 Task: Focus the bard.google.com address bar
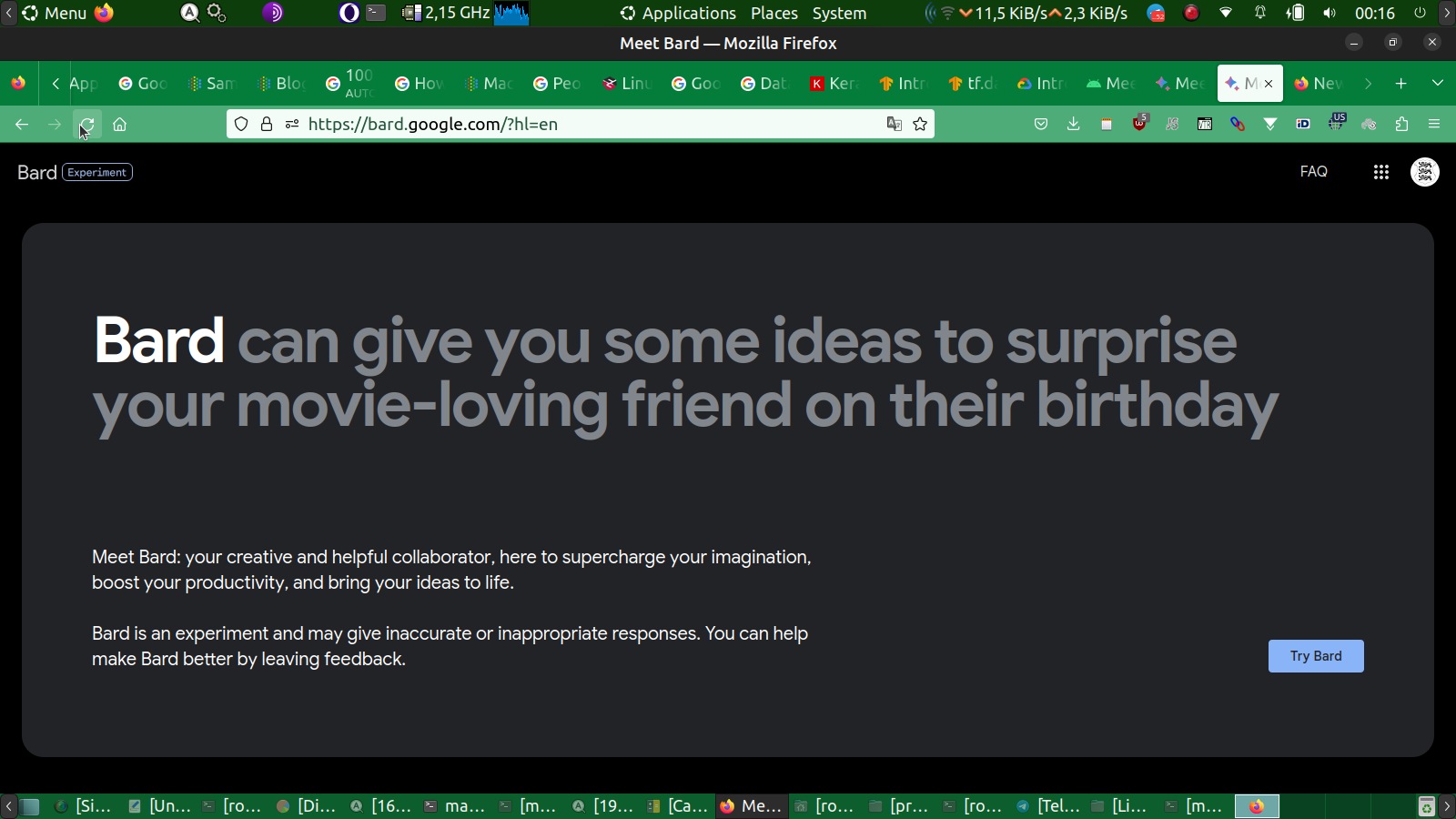pyautogui.click(x=582, y=125)
